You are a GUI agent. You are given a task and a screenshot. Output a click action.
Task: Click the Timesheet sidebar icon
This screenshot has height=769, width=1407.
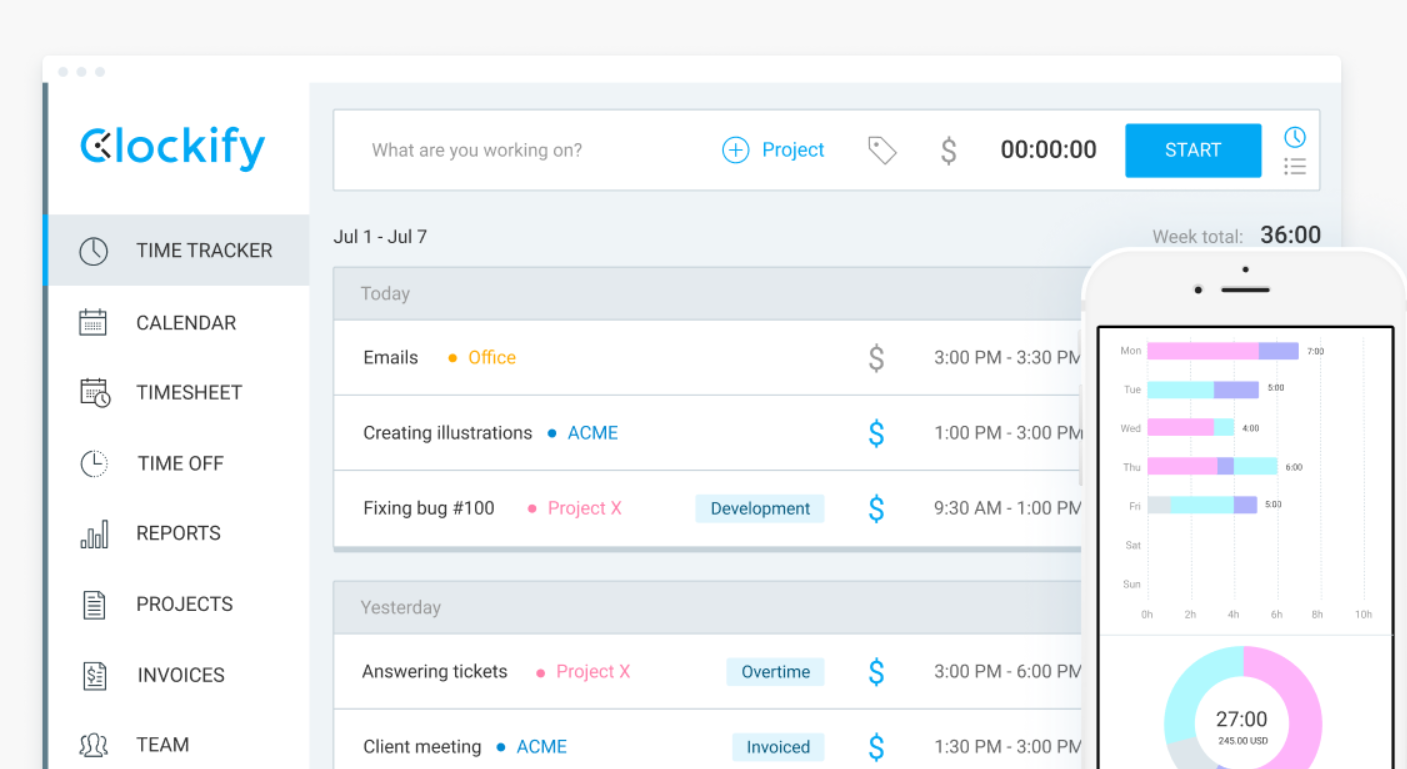pos(94,392)
